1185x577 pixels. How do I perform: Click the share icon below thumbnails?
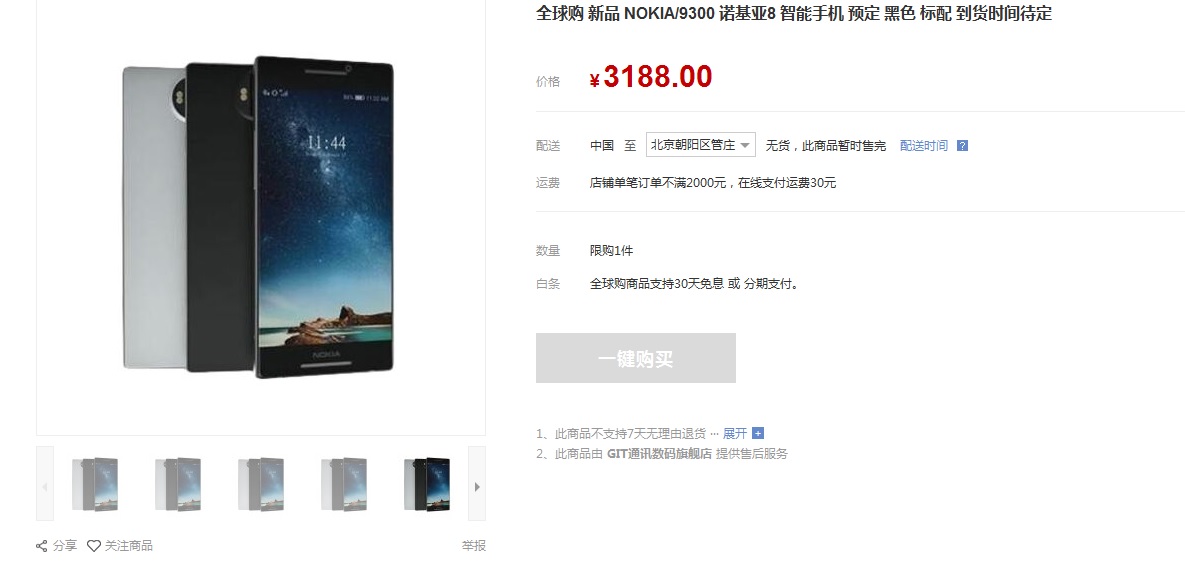point(42,546)
